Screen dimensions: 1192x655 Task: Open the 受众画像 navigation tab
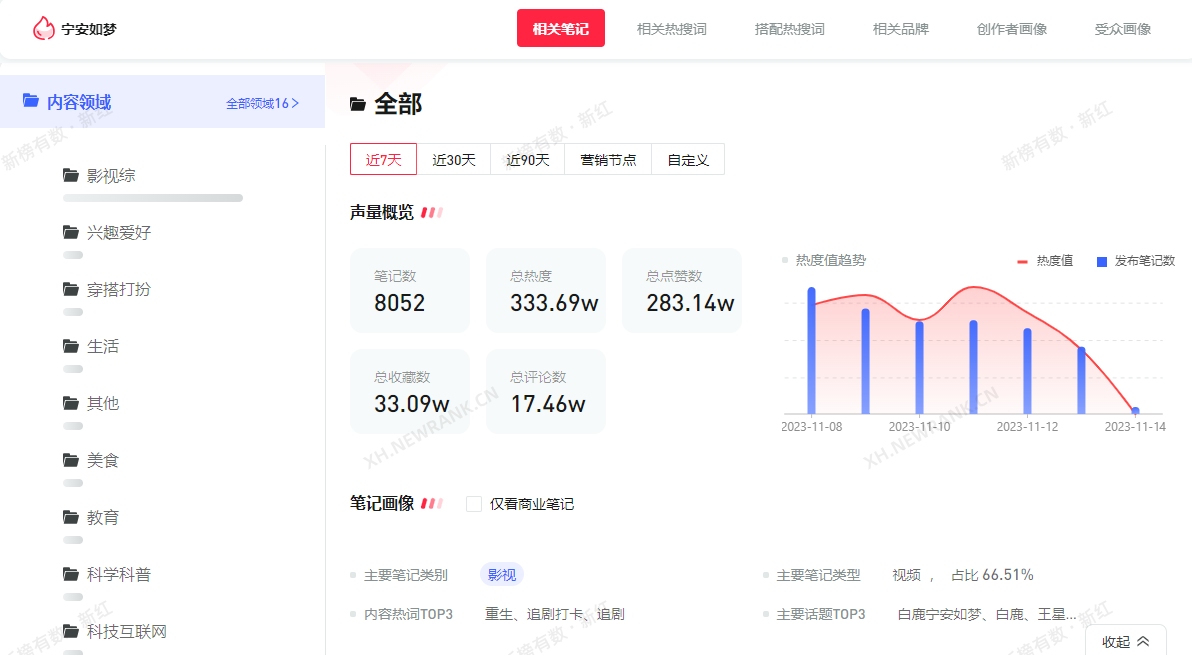[x=1122, y=29]
